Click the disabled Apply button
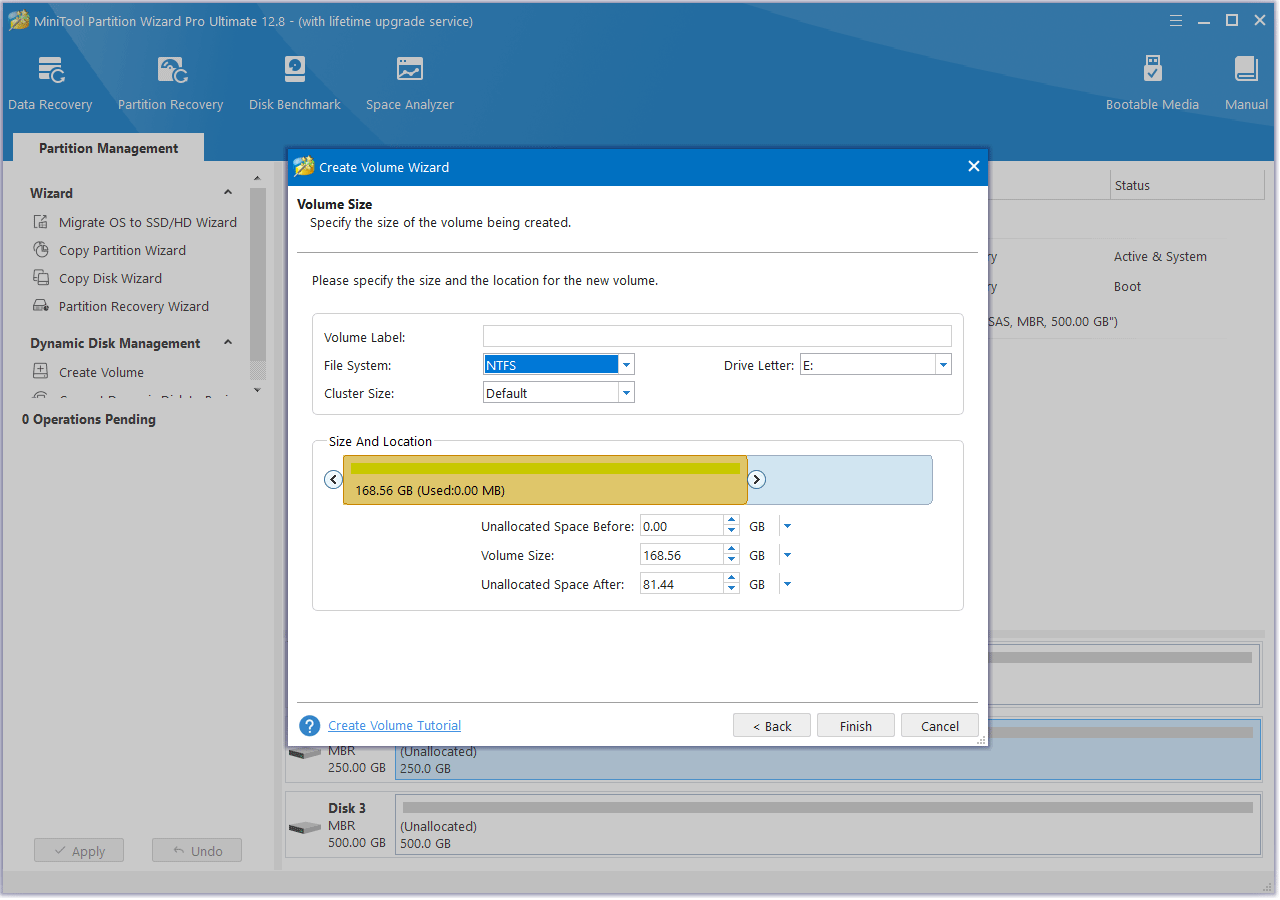This screenshot has width=1280, height=900. (x=78, y=851)
